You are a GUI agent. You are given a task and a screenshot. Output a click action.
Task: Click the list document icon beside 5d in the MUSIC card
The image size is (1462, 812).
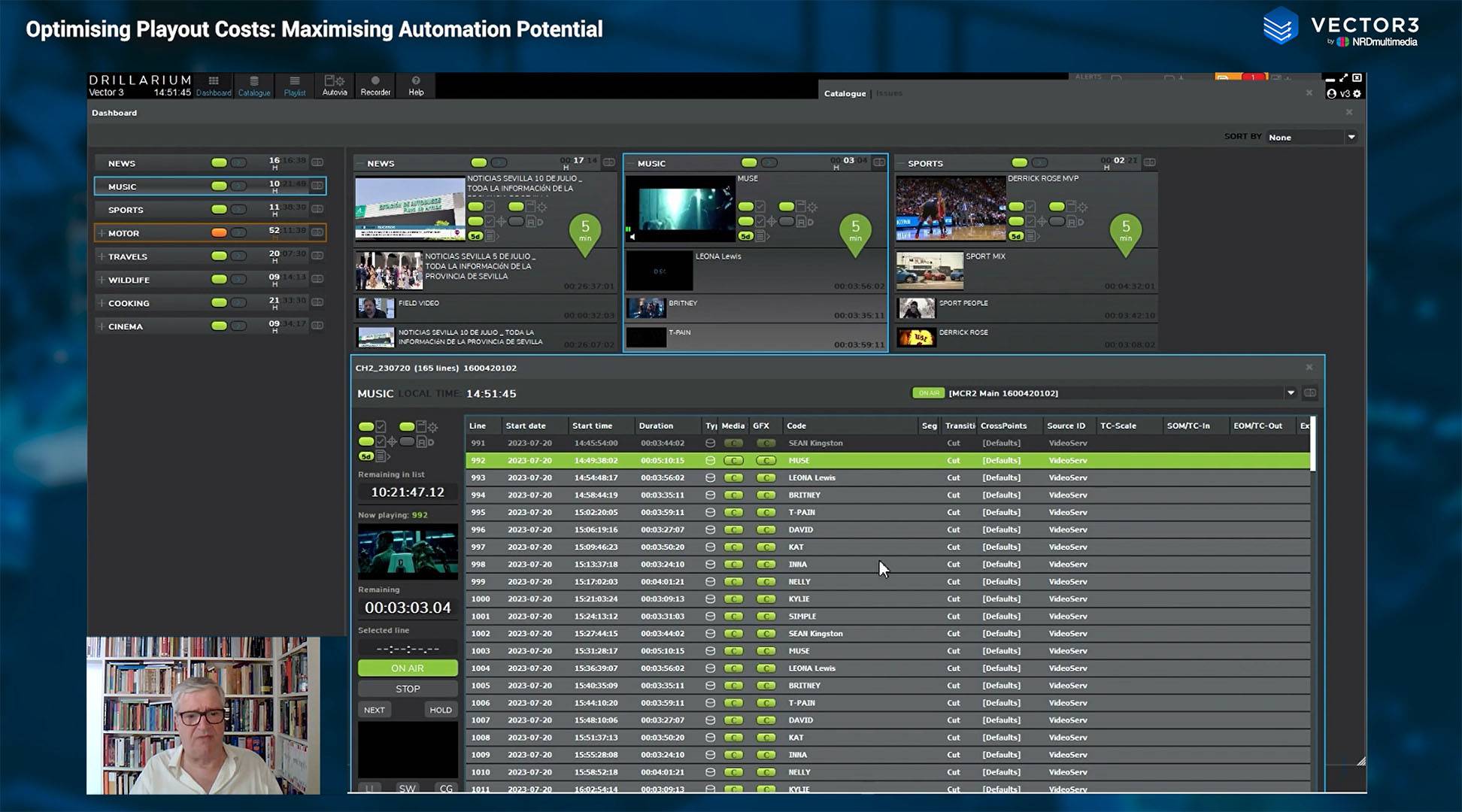click(x=761, y=236)
